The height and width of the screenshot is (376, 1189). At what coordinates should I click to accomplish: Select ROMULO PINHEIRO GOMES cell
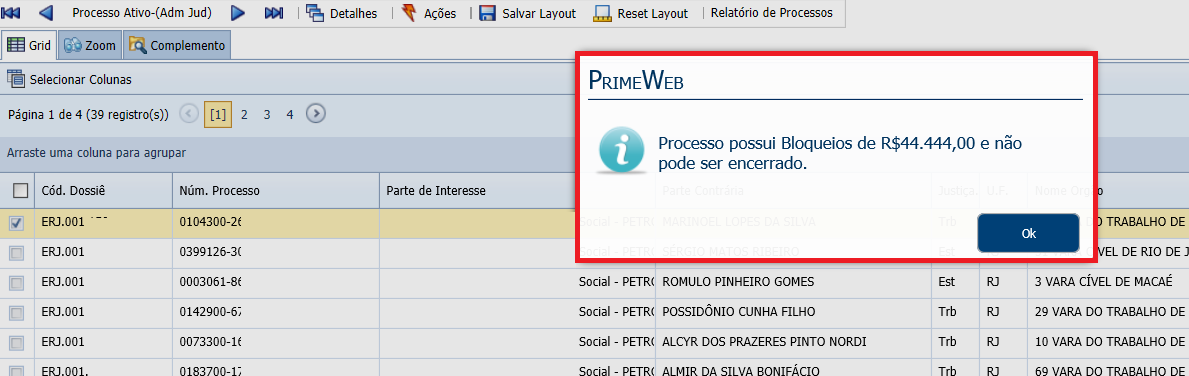793,282
